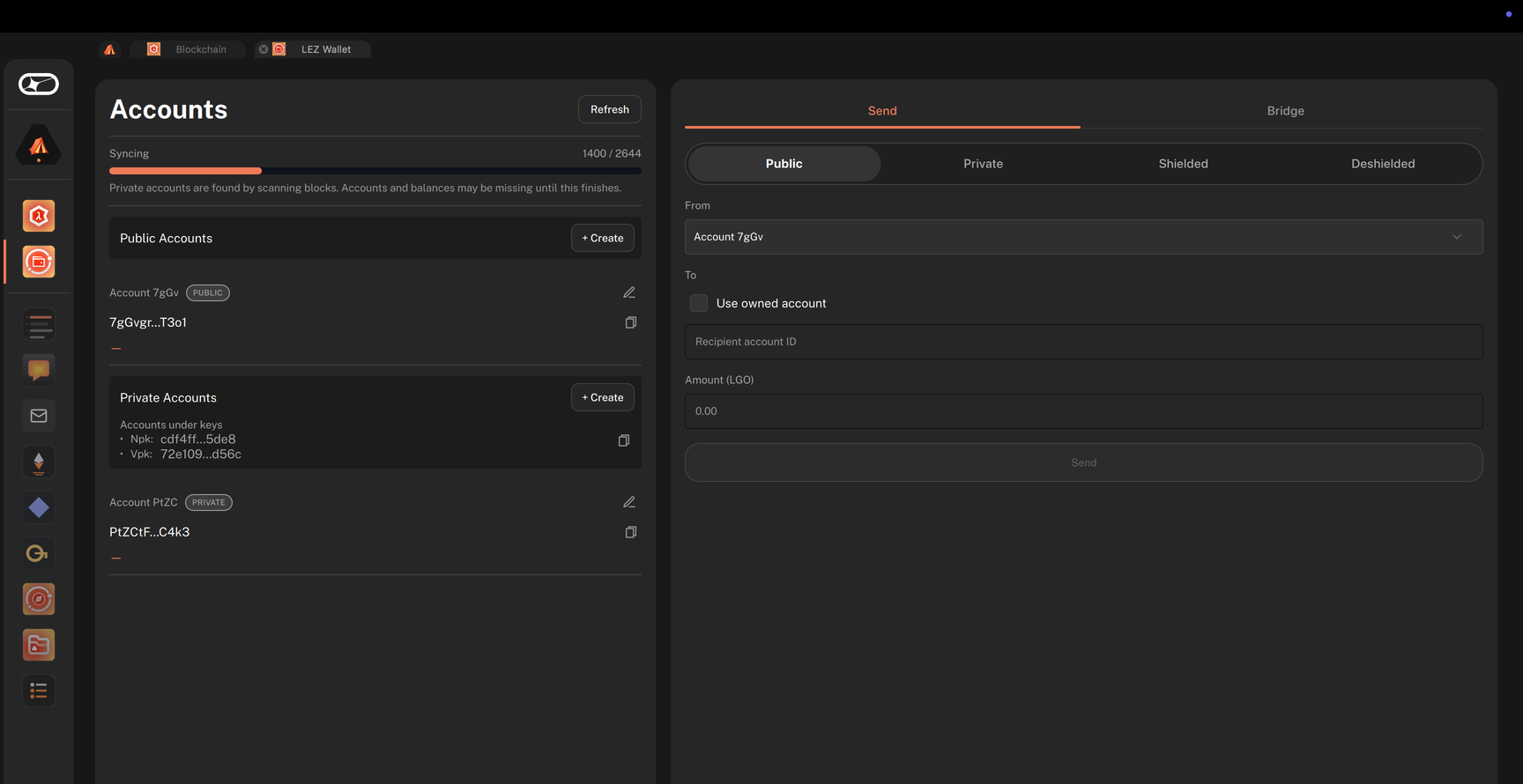Image resolution: width=1523 pixels, height=784 pixels.
Task: Open the blue diamond app in the sidebar
Action: click(39, 507)
